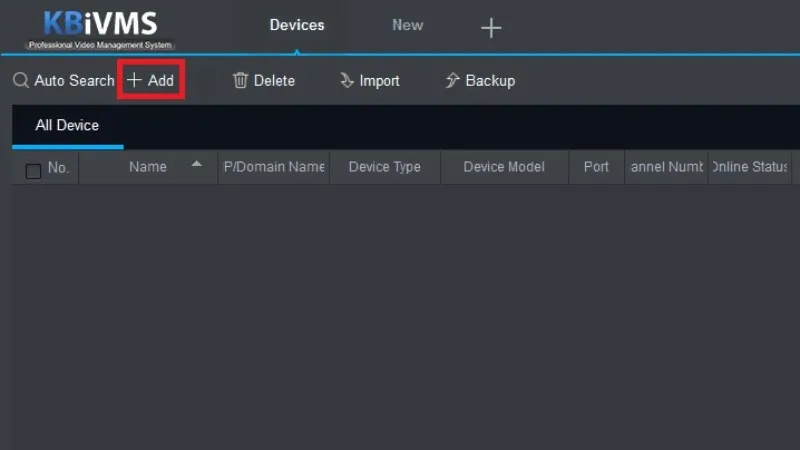Switch to the Devices tab
Viewport: 800px width, 450px height.
coord(297,25)
